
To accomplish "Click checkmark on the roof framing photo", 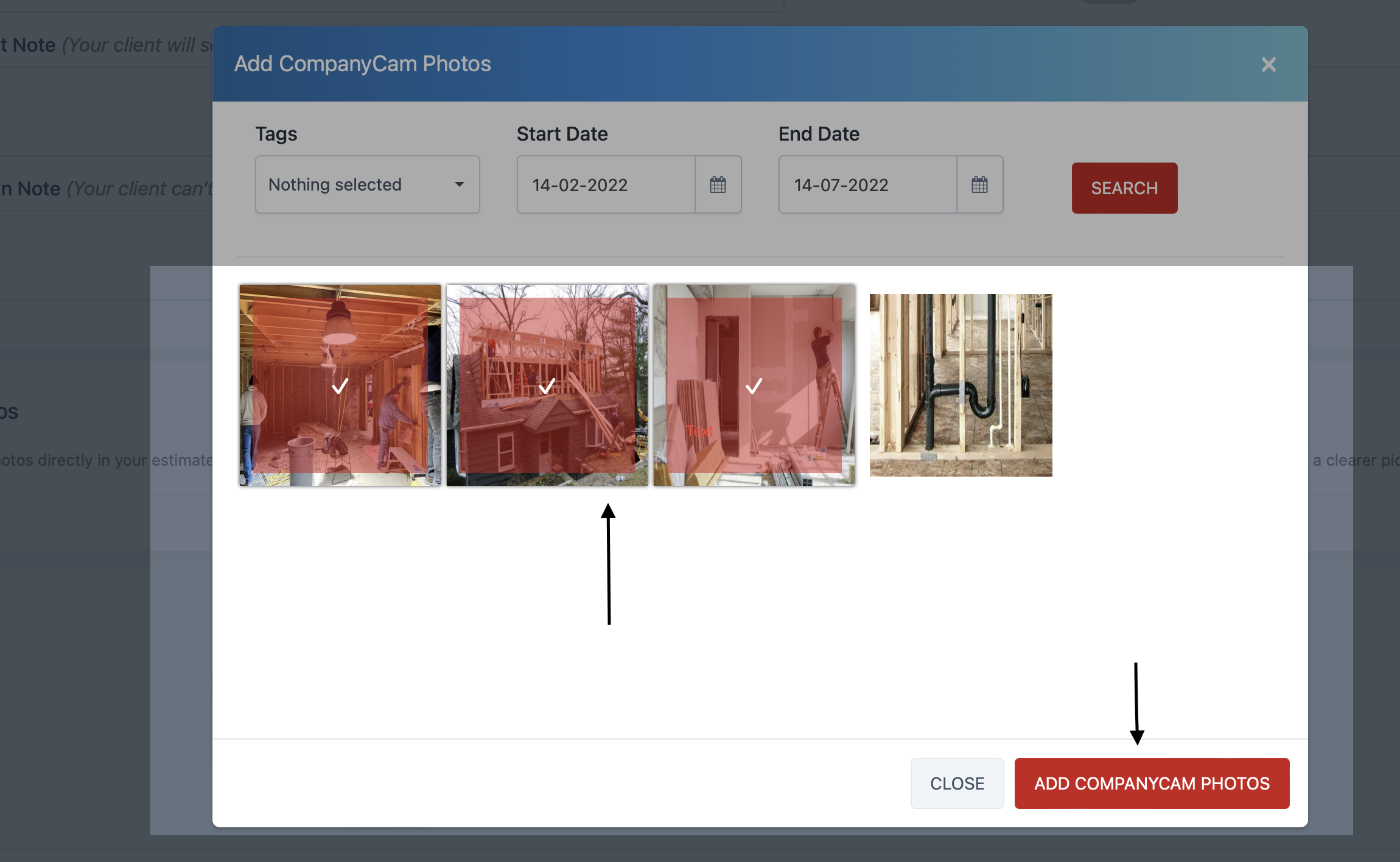I will 547,385.
